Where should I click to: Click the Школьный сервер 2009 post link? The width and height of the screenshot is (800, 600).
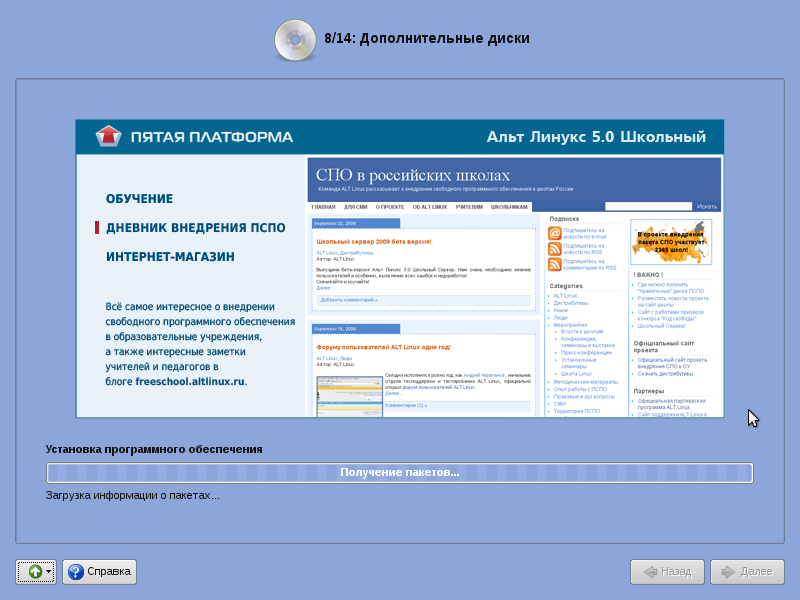coord(373,242)
